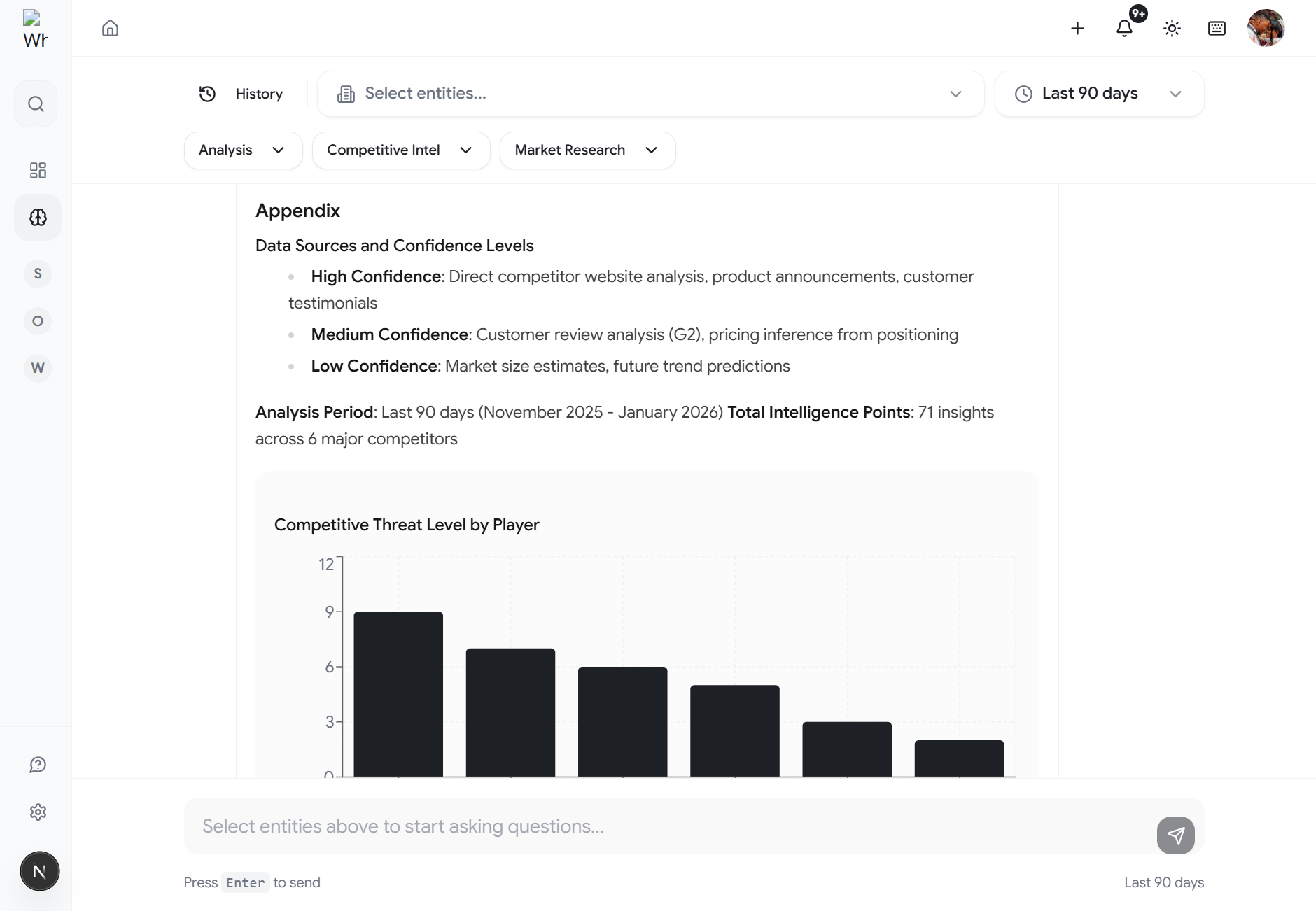Open the feedback chat bubble icon
This screenshot has height=911, width=1316.
38,765
